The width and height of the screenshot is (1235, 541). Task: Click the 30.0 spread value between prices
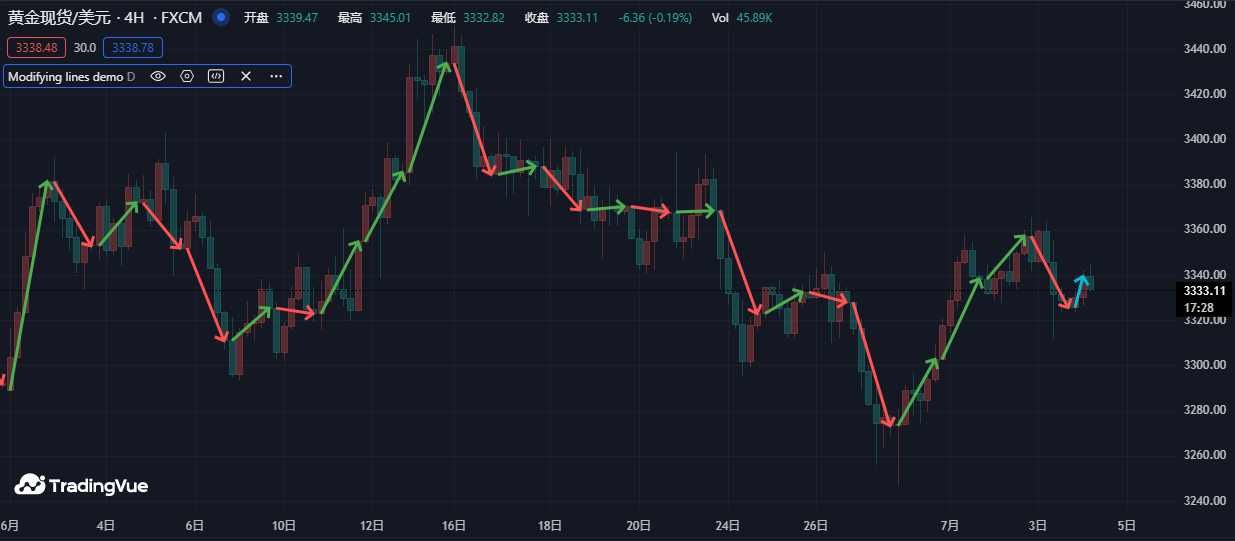tap(85, 47)
